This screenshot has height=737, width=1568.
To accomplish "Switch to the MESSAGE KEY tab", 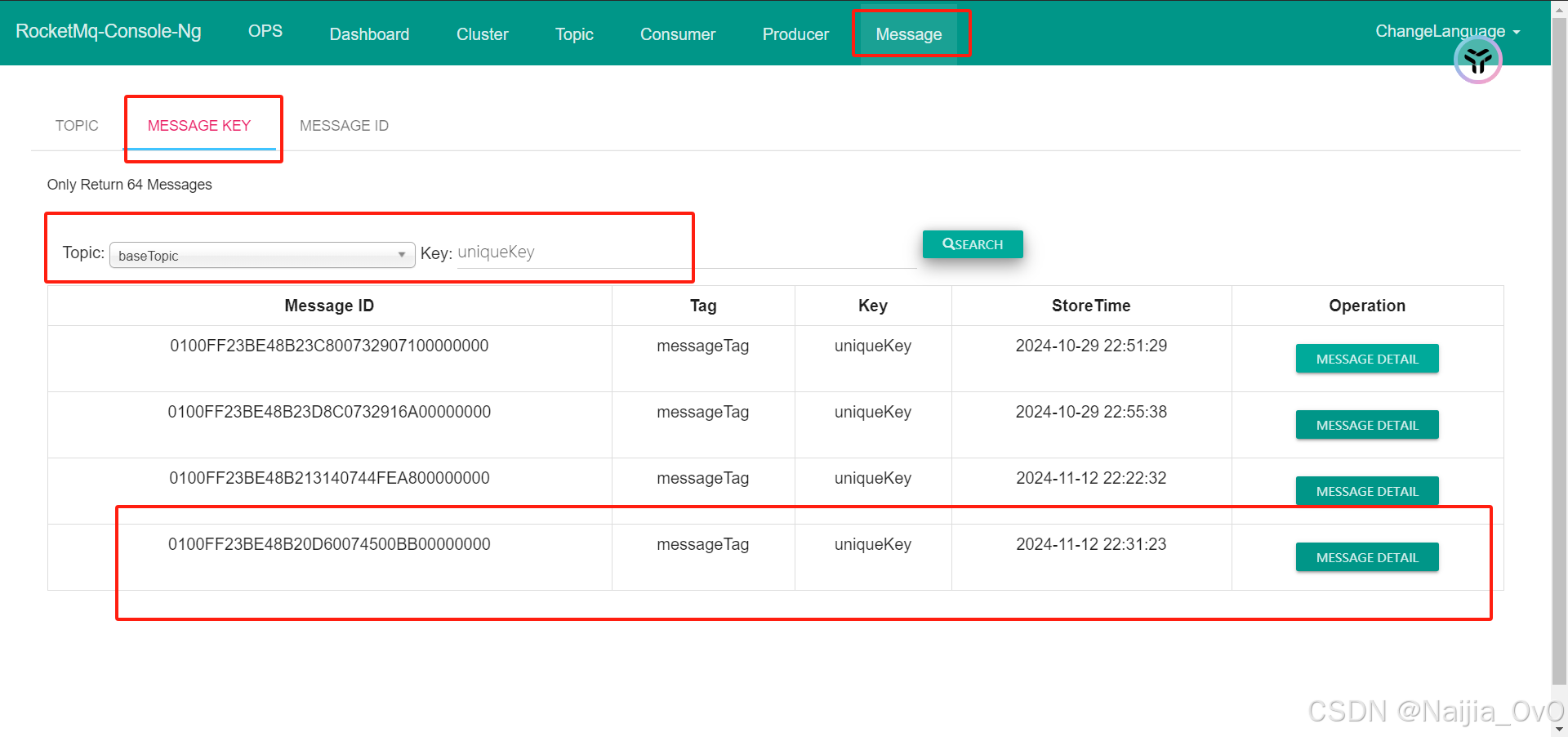I will click(x=199, y=126).
